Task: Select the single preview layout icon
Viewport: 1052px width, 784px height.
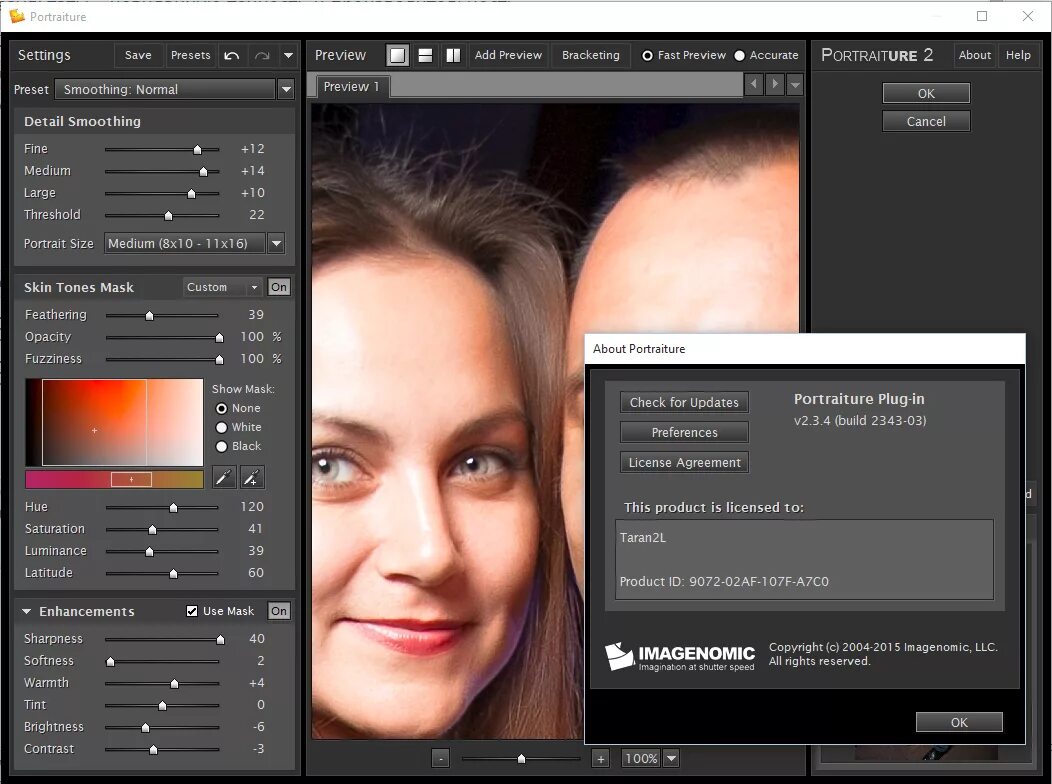Action: coord(397,55)
